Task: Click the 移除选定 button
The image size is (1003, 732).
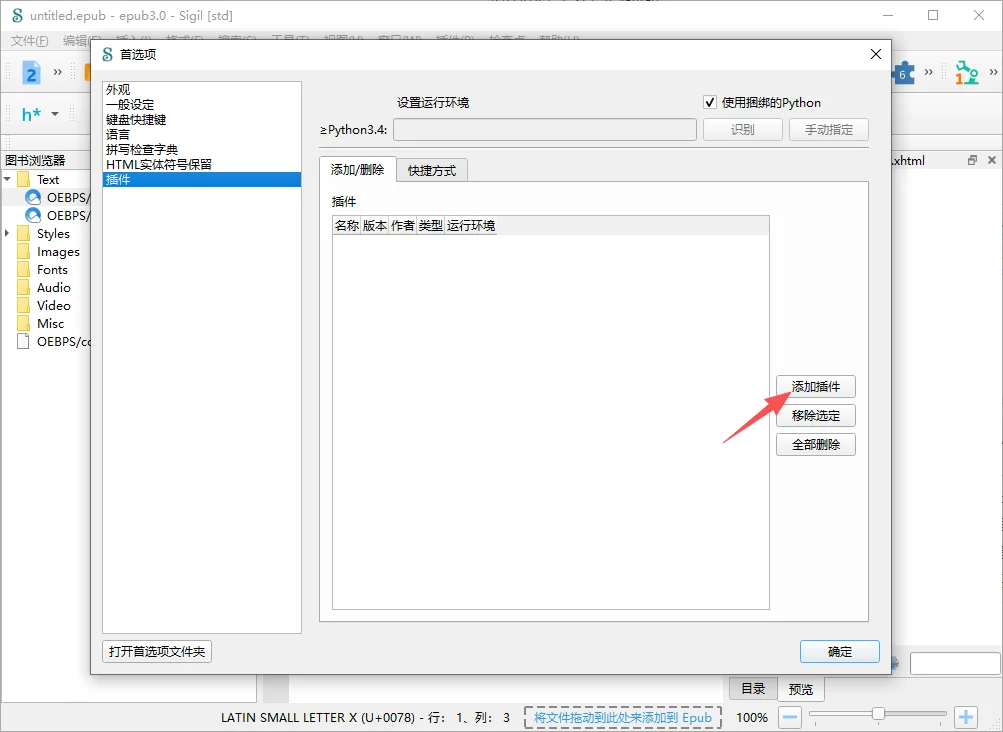Action: point(816,415)
